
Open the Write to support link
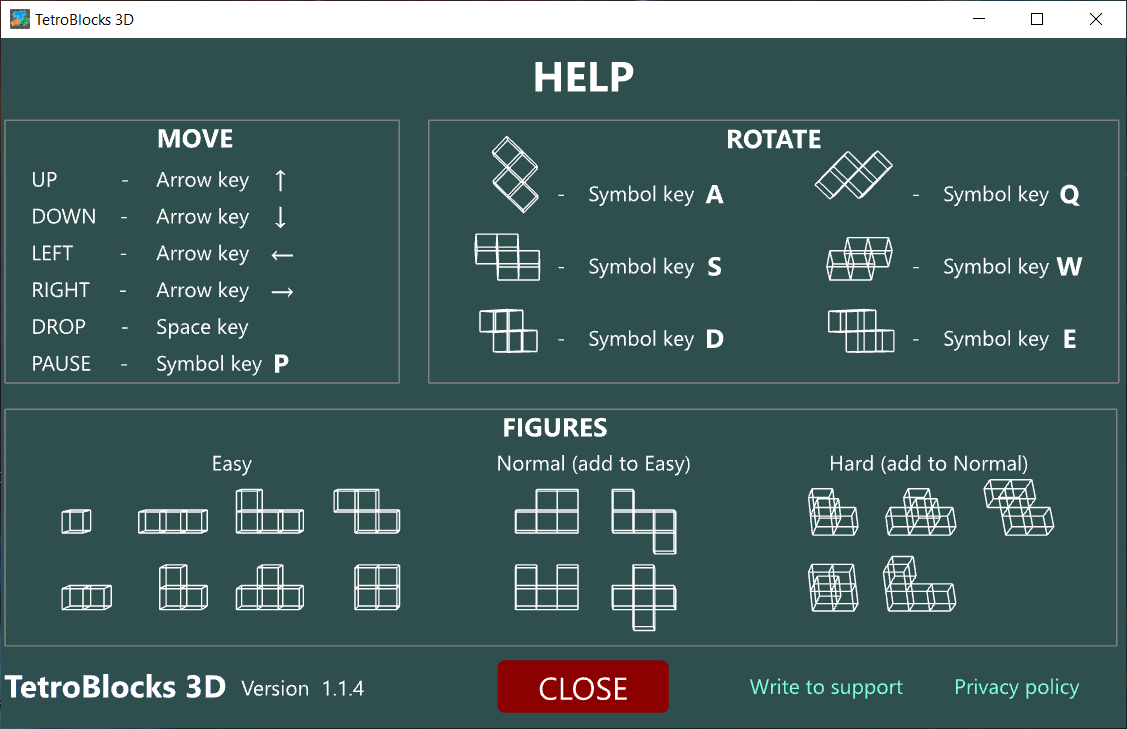(x=826, y=687)
